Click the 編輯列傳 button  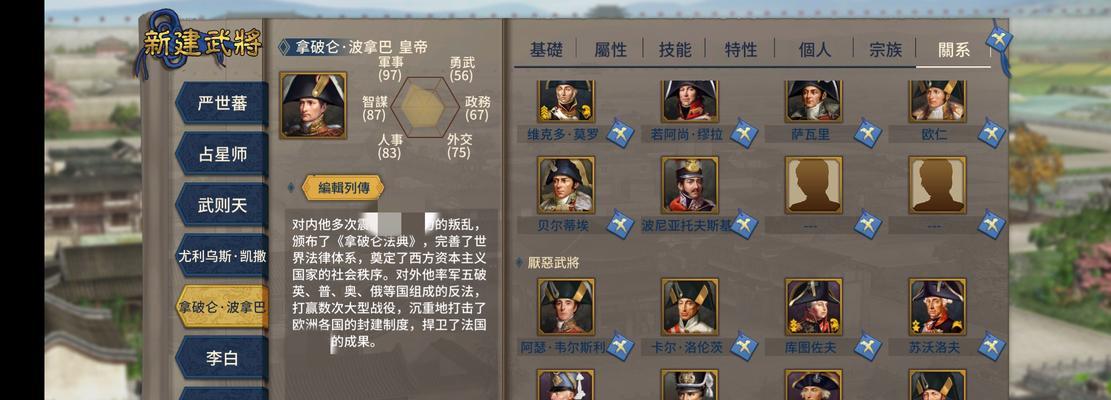343,188
